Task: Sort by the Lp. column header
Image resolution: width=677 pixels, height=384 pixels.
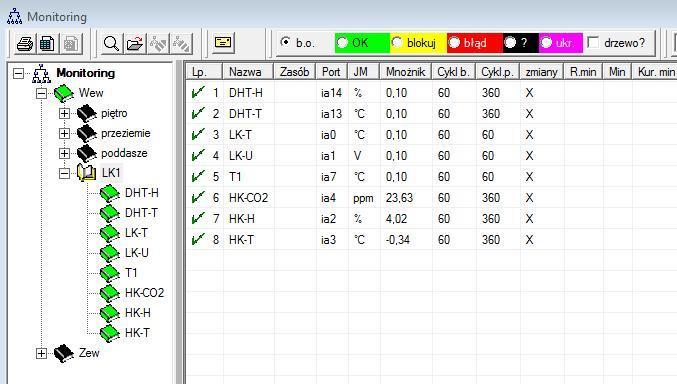Action: (205, 72)
